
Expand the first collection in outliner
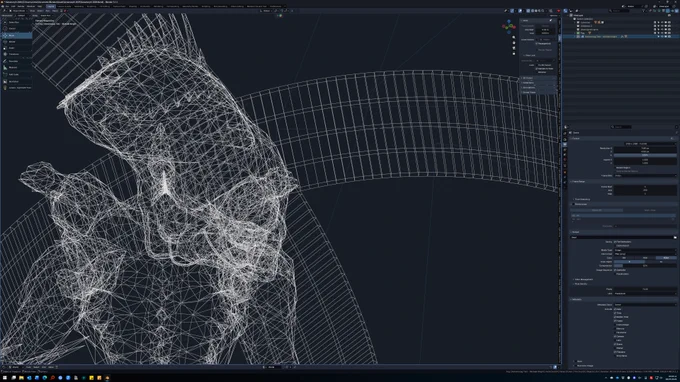[575, 22]
